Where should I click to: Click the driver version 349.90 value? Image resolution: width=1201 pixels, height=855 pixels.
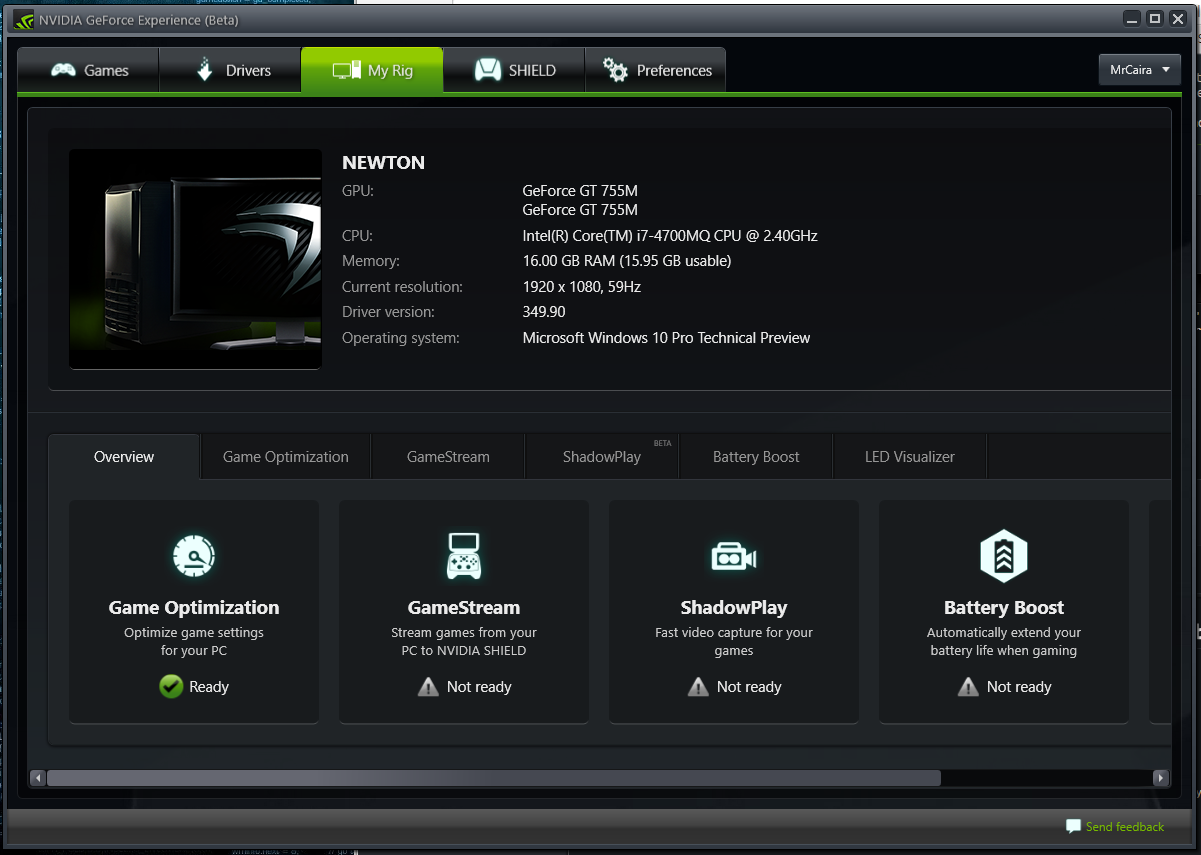544,312
